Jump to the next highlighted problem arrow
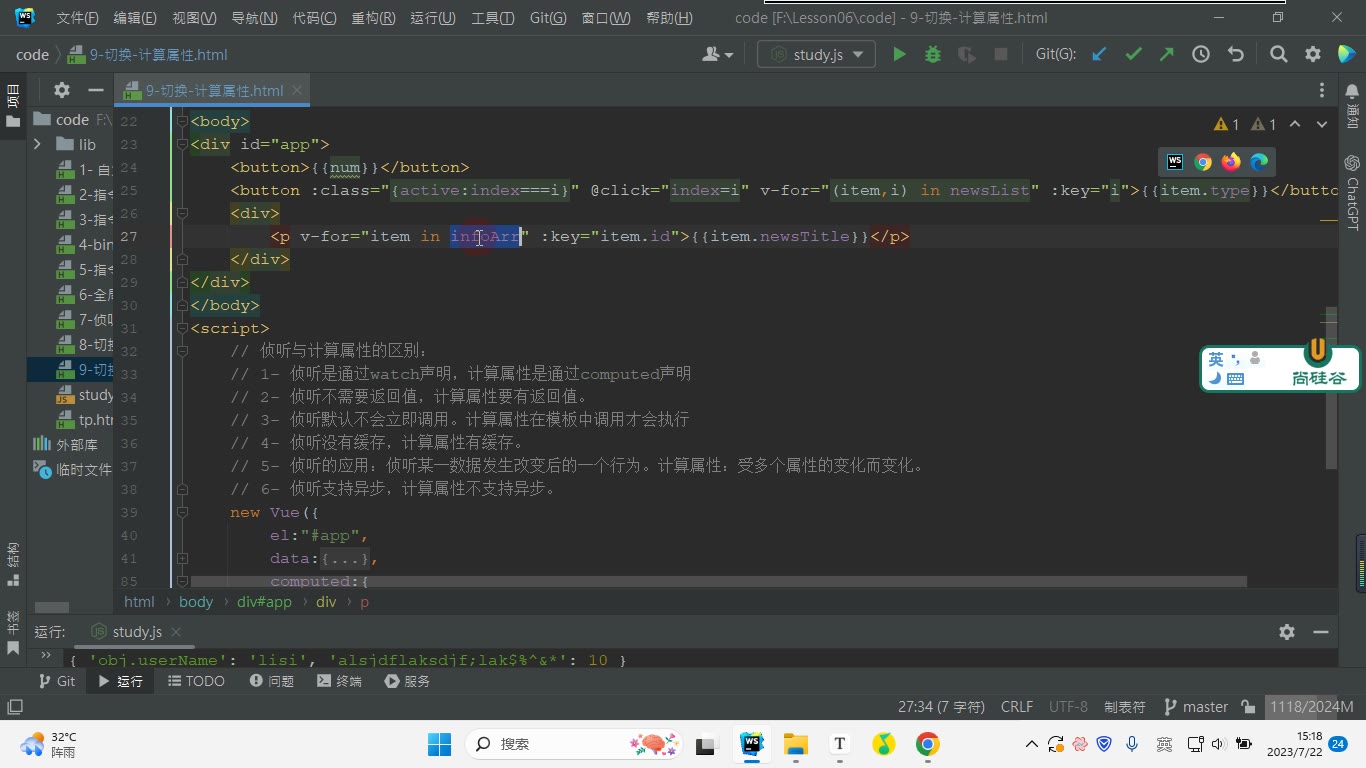Image resolution: width=1366 pixels, height=768 pixels. 1322,125
